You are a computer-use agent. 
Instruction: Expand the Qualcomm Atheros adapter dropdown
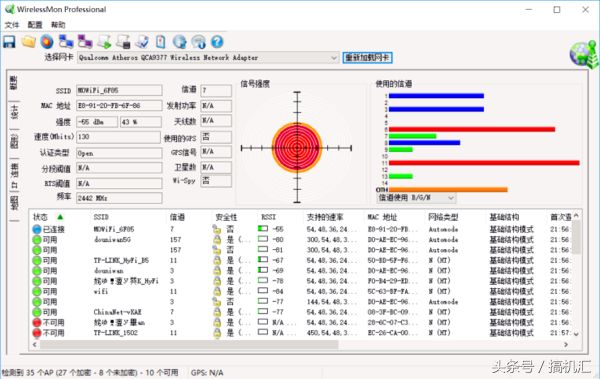[334, 58]
